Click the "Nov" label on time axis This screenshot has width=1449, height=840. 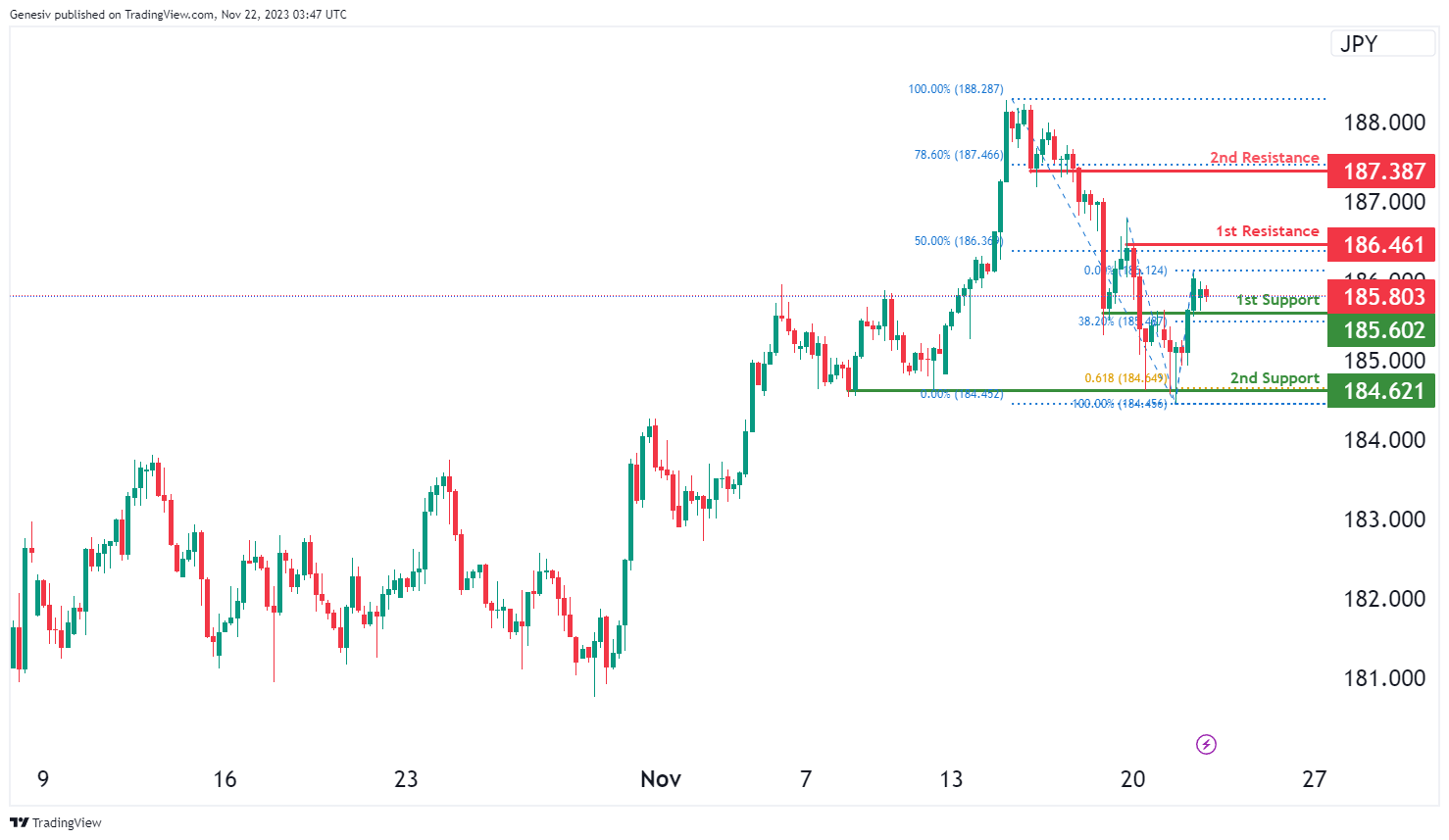(x=660, y=779)
